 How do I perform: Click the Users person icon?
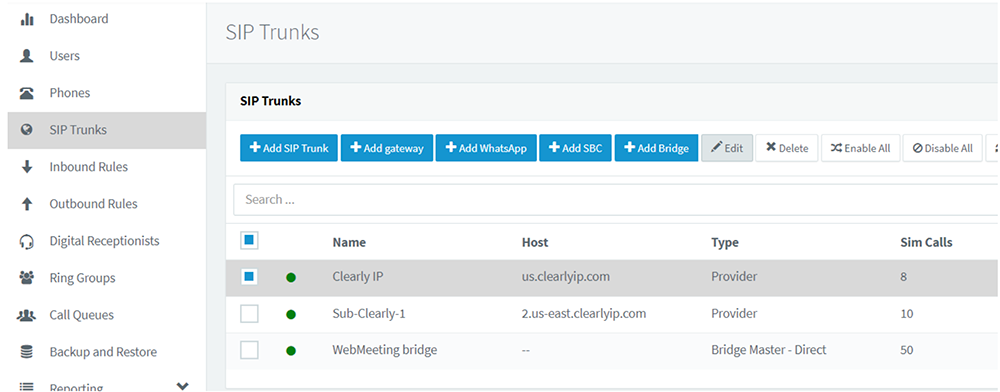point(27,56)
